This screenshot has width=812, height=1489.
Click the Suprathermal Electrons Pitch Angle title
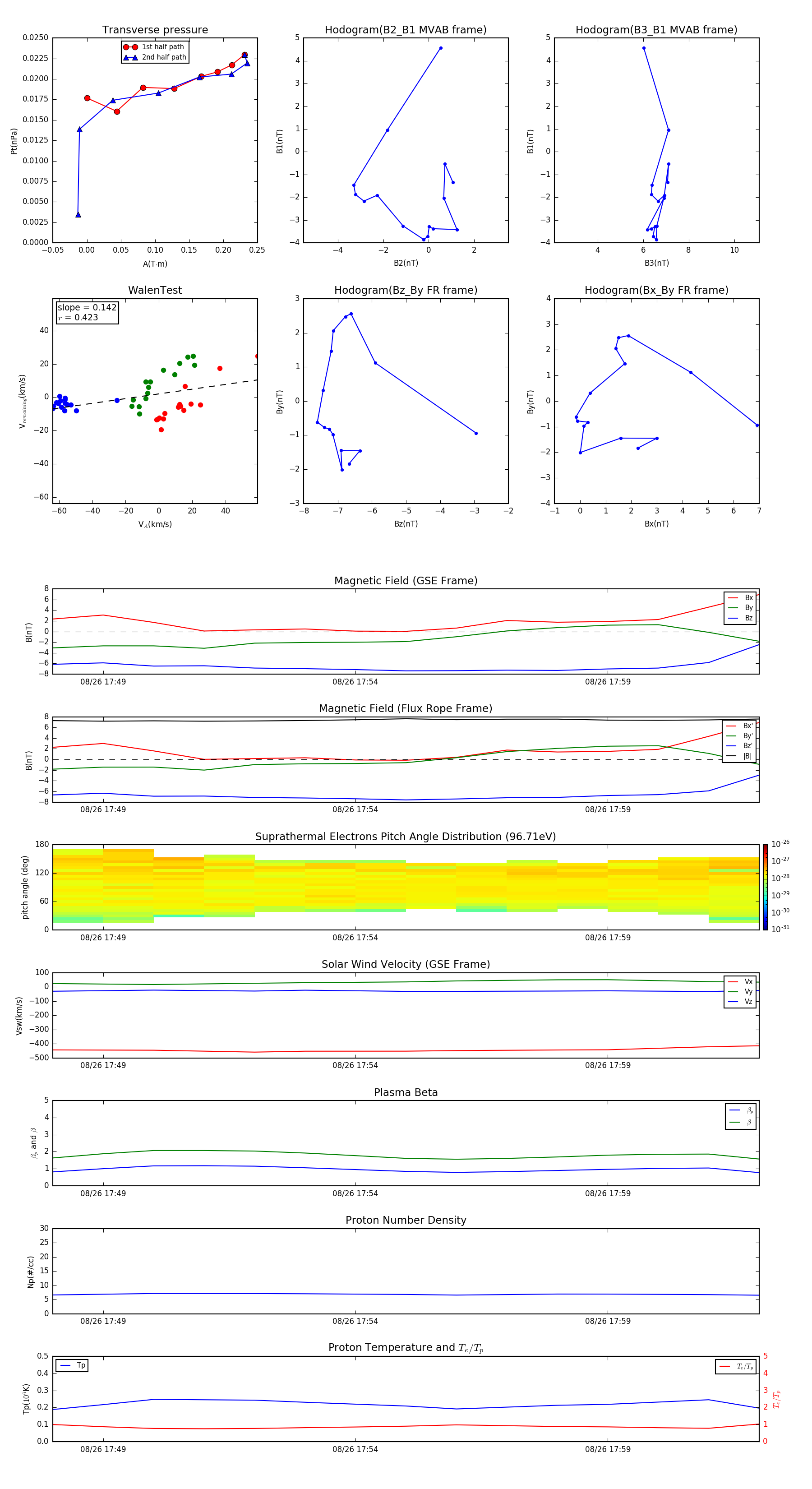tap(406, 837)
